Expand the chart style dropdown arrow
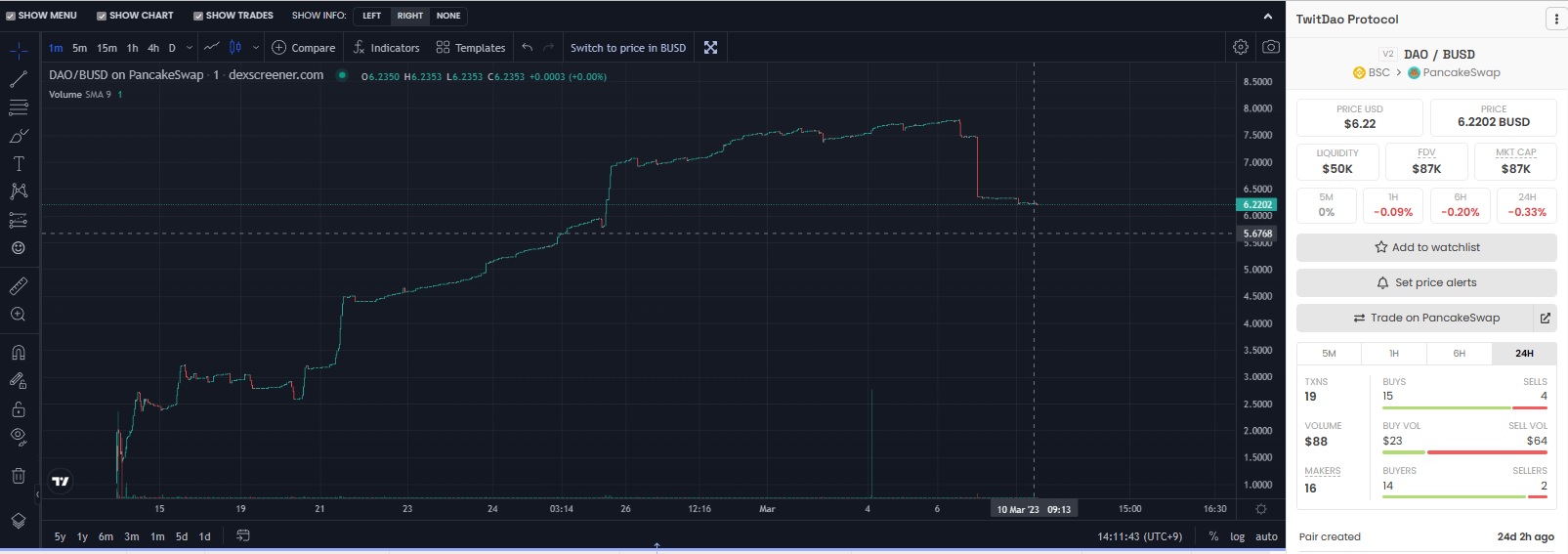The width and height of the screenshot is (1568, 554). (x=256, y=47)
